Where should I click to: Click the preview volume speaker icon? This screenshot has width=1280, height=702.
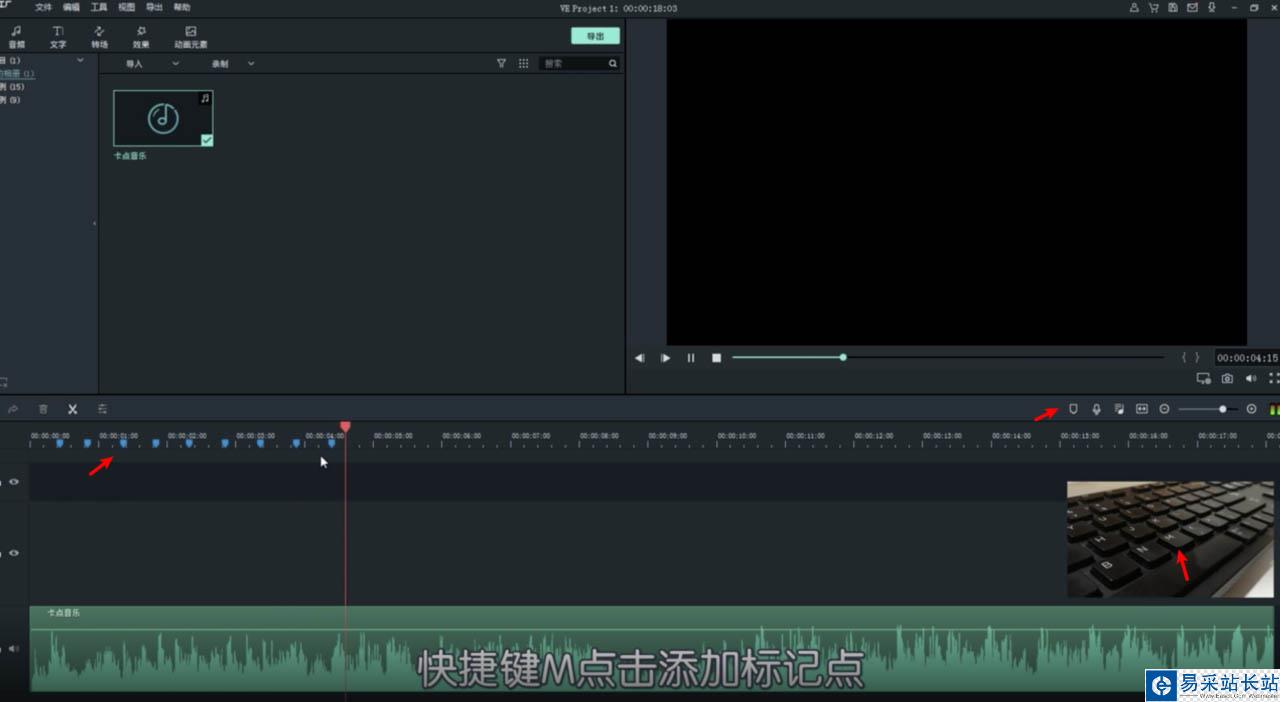tap(1251, 379)
